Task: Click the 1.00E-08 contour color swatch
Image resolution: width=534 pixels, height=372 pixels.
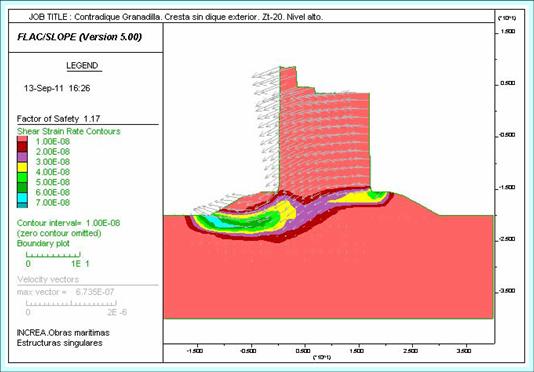Action: point(22,139)
